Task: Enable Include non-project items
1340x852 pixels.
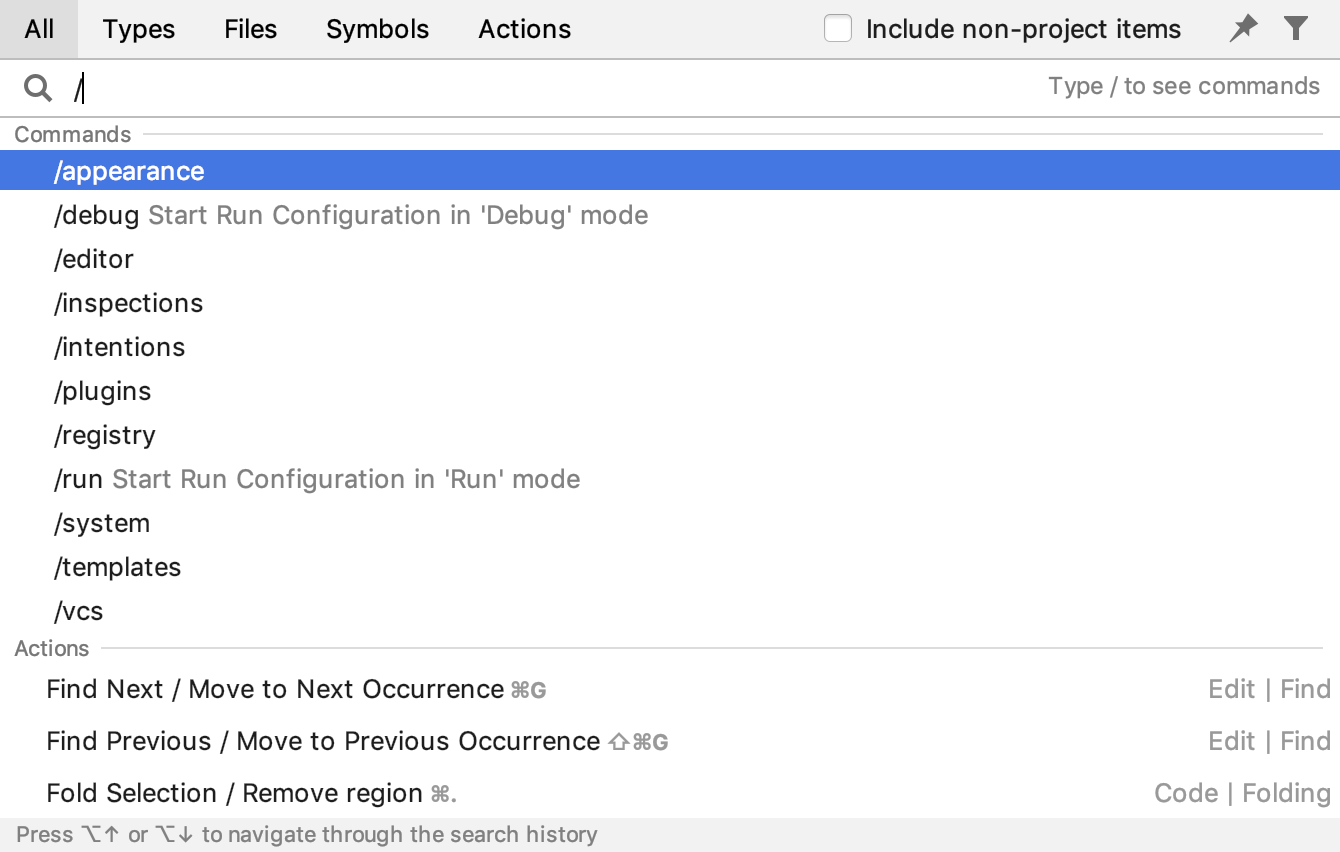Action: coord(837,28)
